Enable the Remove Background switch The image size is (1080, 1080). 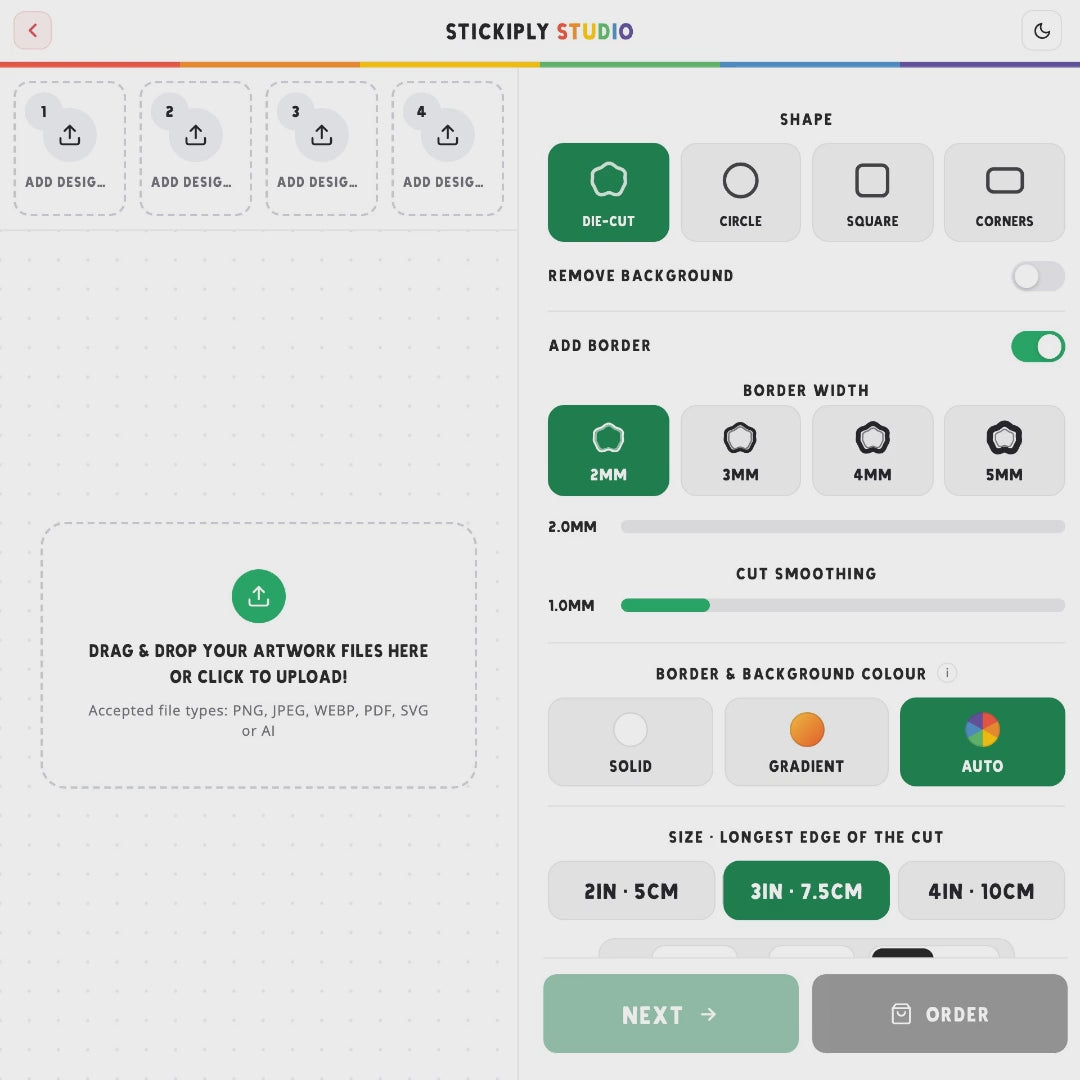pyautogui.click(x=1038, y=276)
